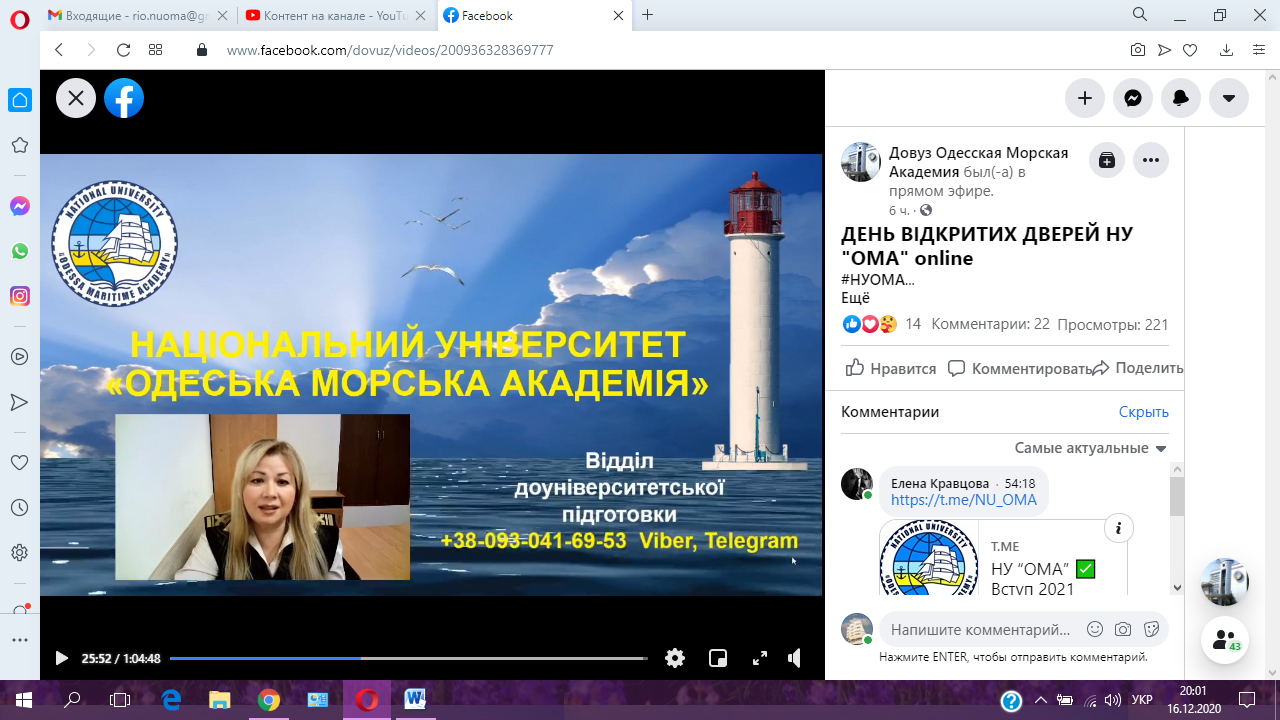Hide comments with Скрыть
1280x720 pixels.
pyautogui.click(x=1143, y=412)
